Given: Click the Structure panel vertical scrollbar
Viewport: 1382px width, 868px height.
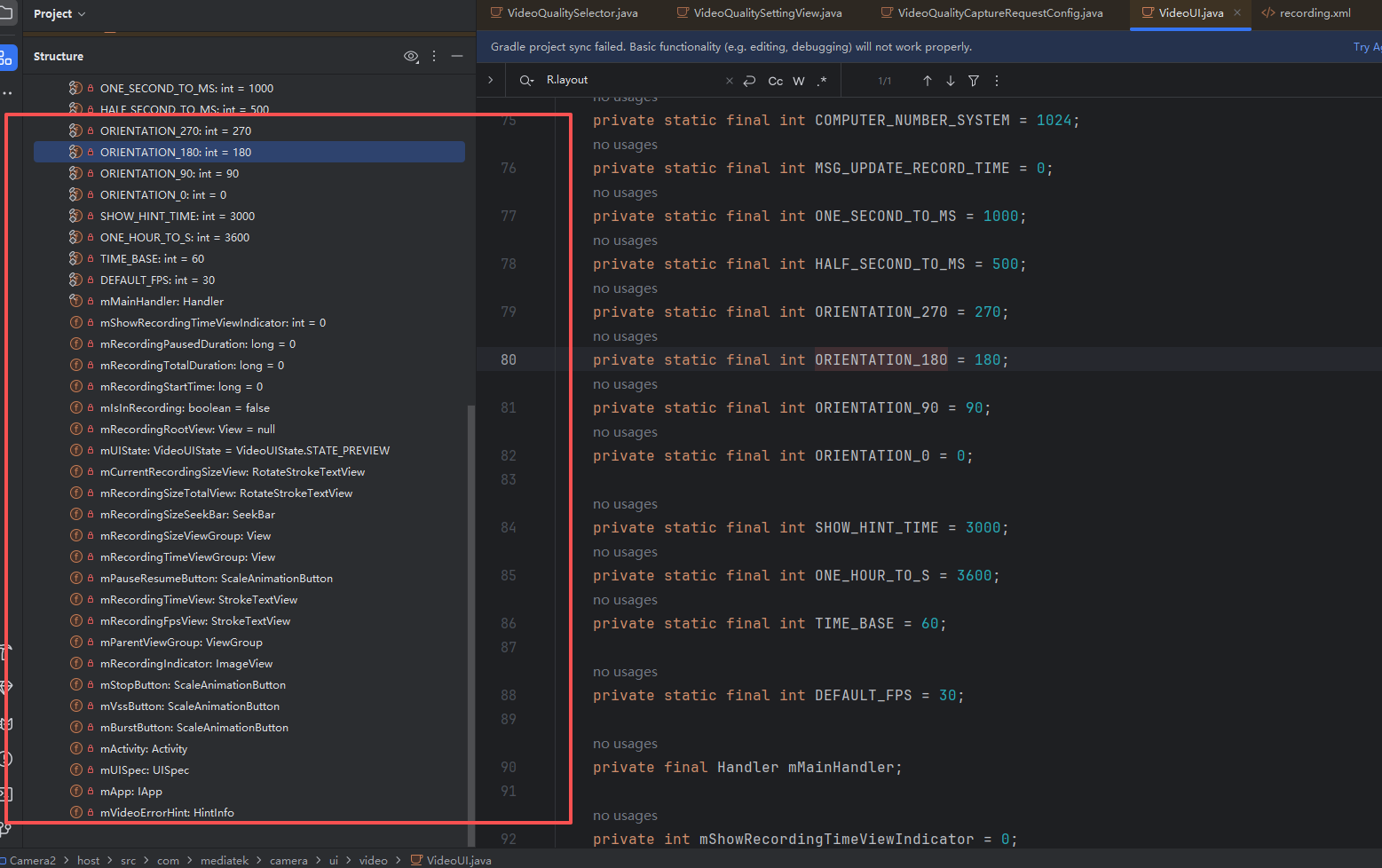Looking at the screenshot, I should [470, 626].
